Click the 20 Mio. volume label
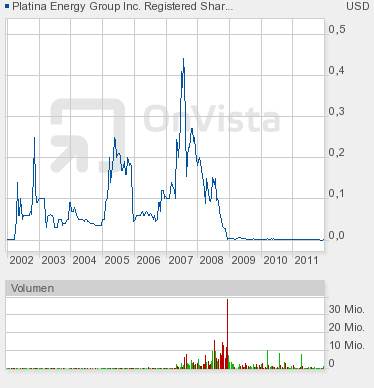 pos(347,327)
